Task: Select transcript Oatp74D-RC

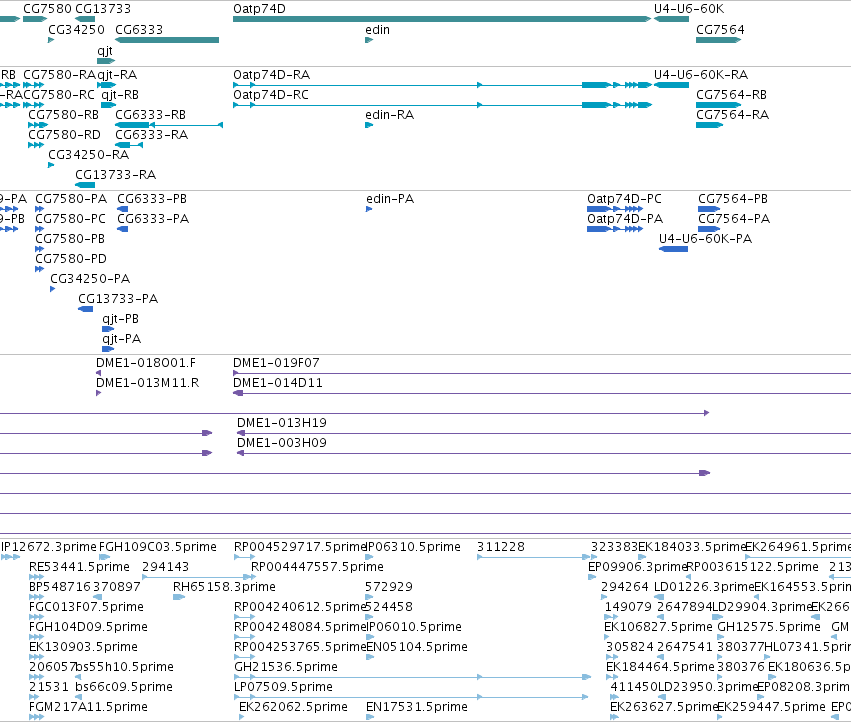Action: (x=442, y=105)
